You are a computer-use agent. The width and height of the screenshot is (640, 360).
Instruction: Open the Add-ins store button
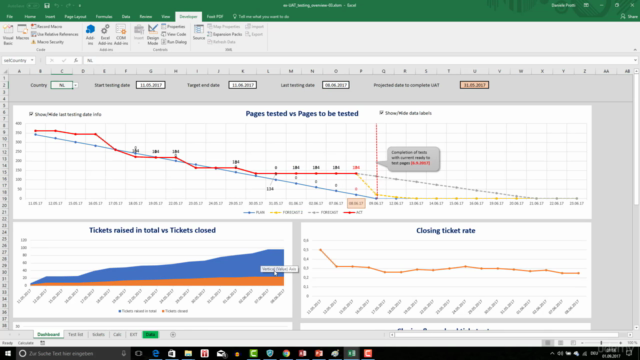[x=90, y=34]
